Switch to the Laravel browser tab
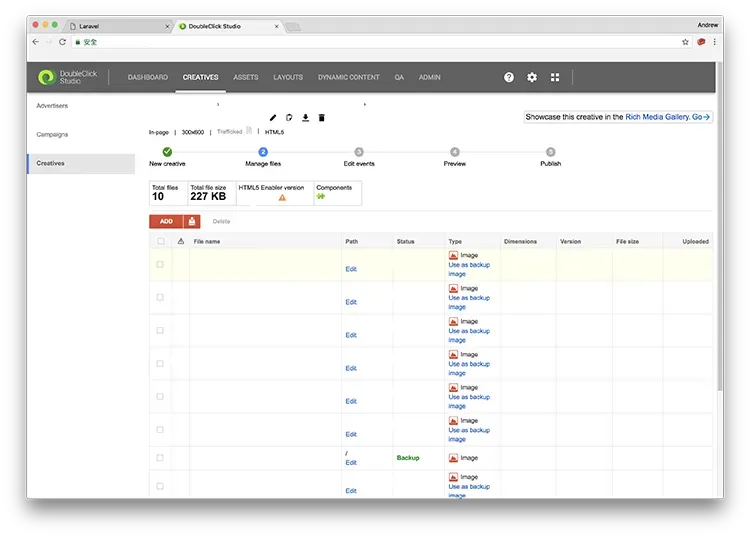 (115, 26)
